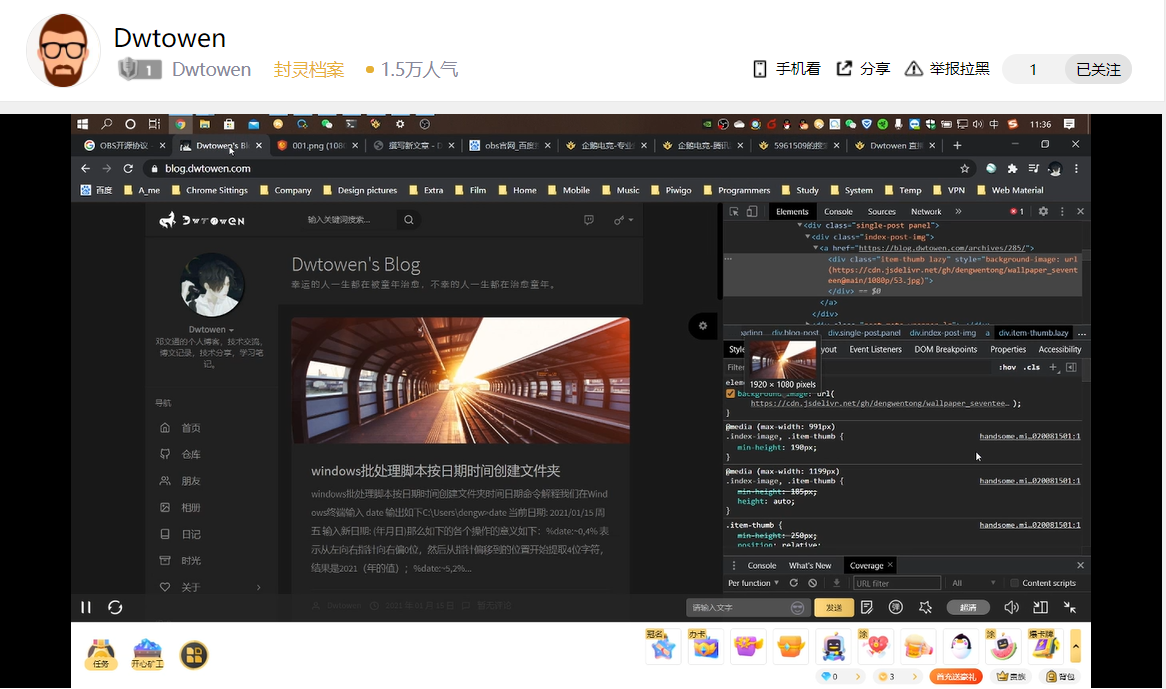Select the 办卡 gift chest
Viewport: 1166px width, 689px height.
[705, 646]
